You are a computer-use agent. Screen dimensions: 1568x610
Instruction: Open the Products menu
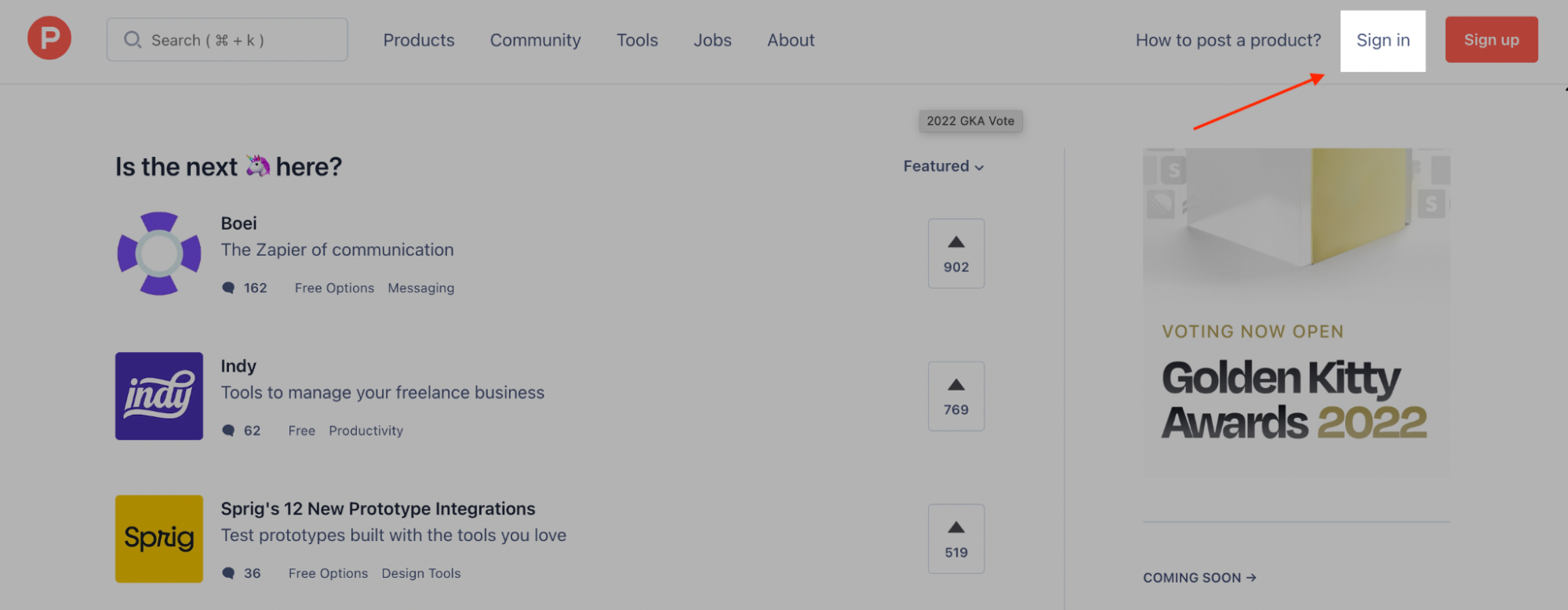tap(419, 40)
